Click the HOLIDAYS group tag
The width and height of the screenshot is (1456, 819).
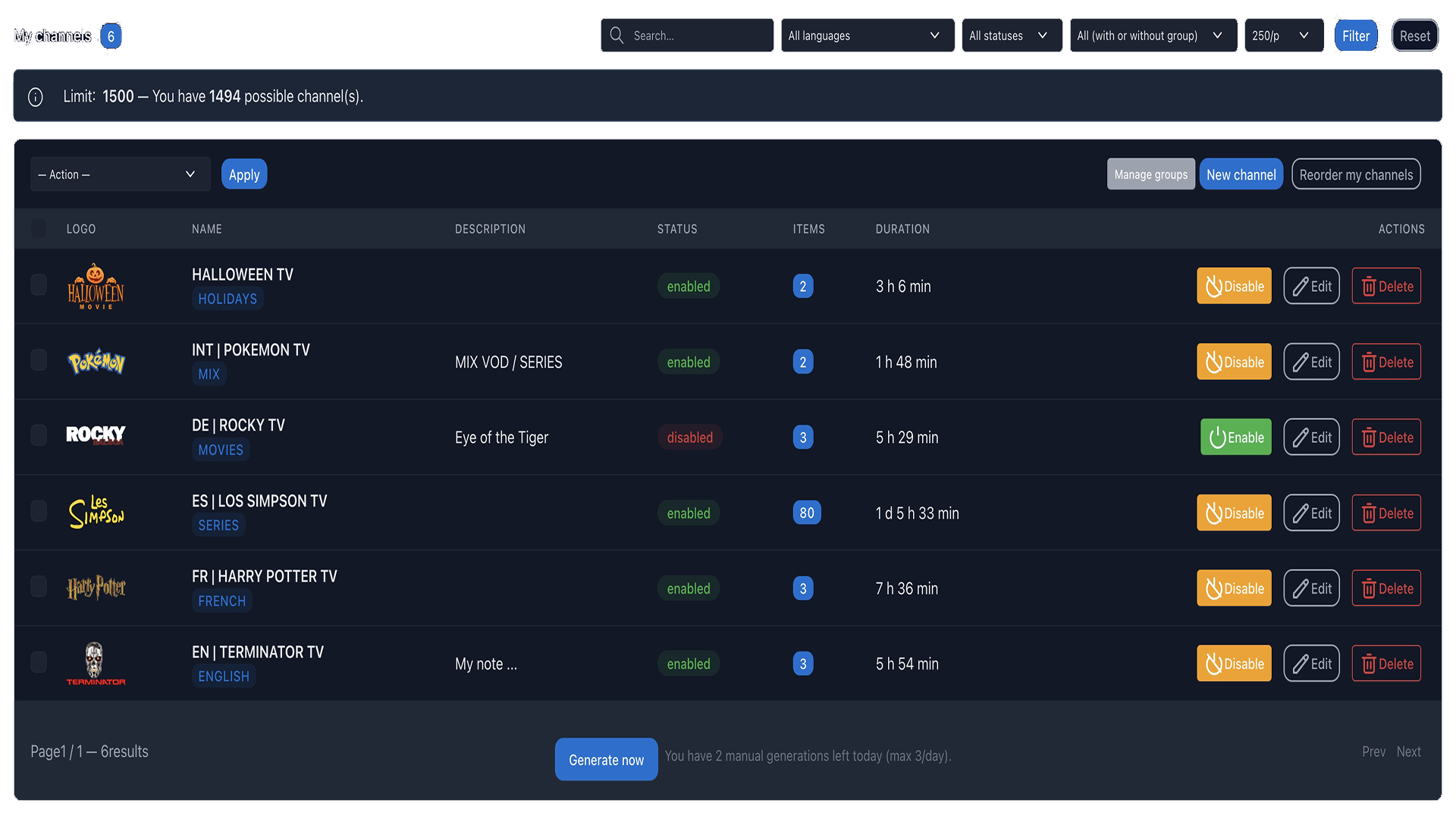[227, 299]
